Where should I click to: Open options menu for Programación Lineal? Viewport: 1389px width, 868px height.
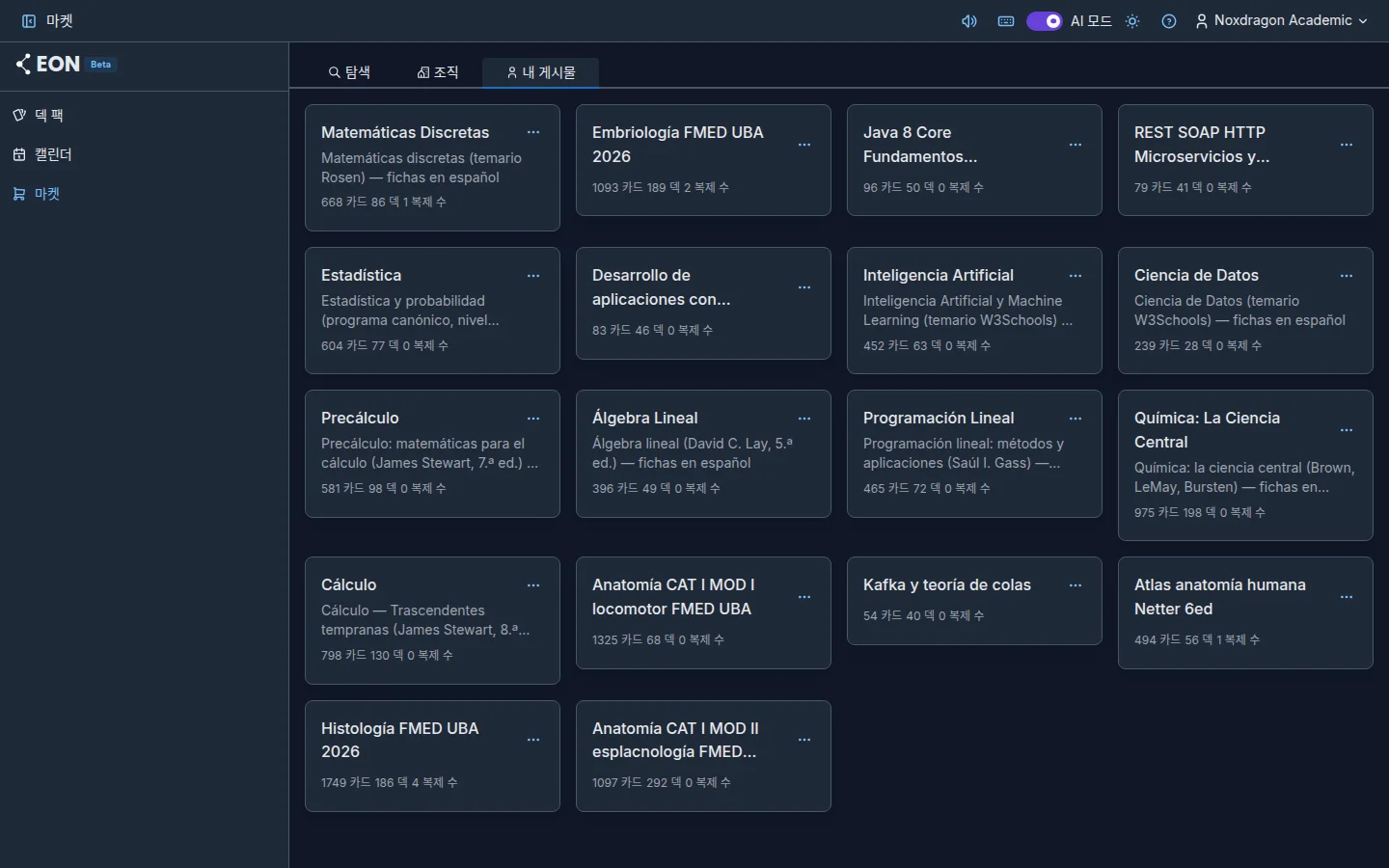coord(1076,419)
